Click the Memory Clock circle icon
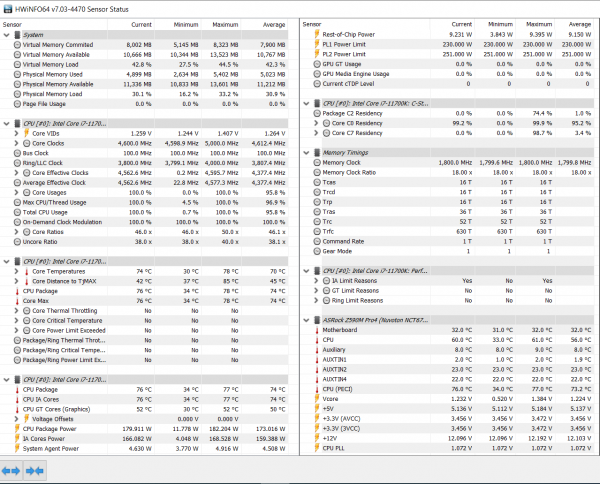 (317, 163)
